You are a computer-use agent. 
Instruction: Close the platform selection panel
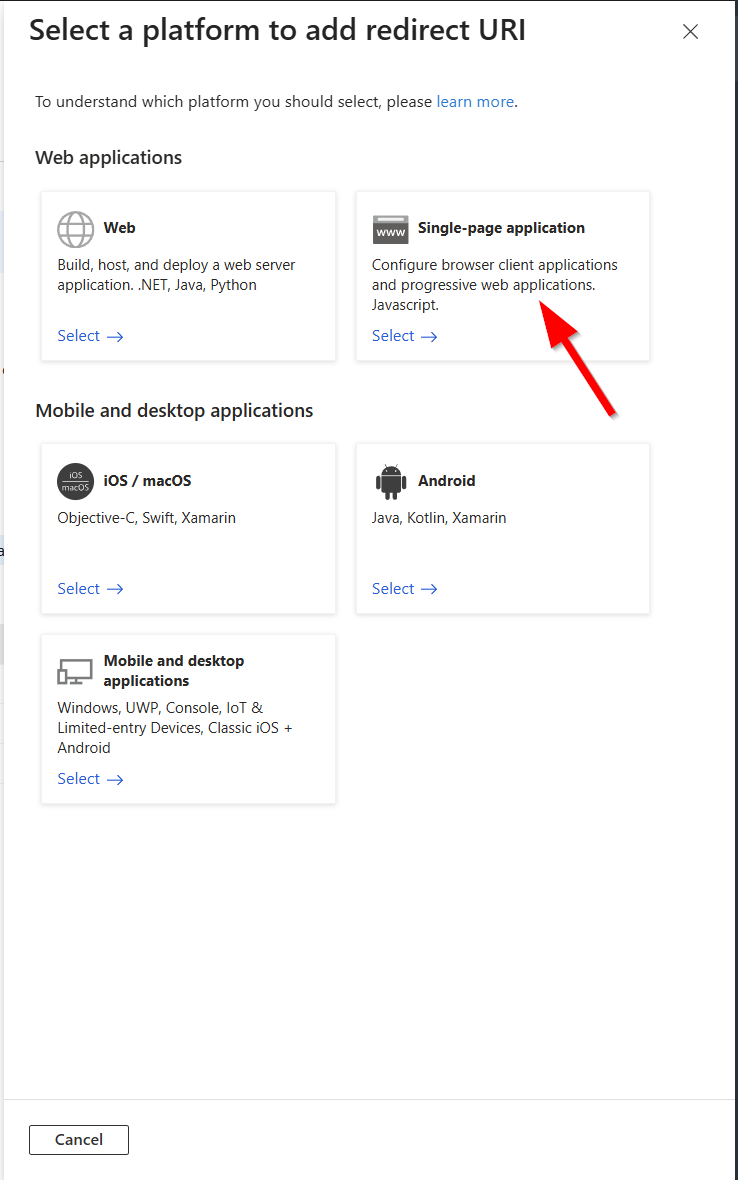tap(690, 32)
